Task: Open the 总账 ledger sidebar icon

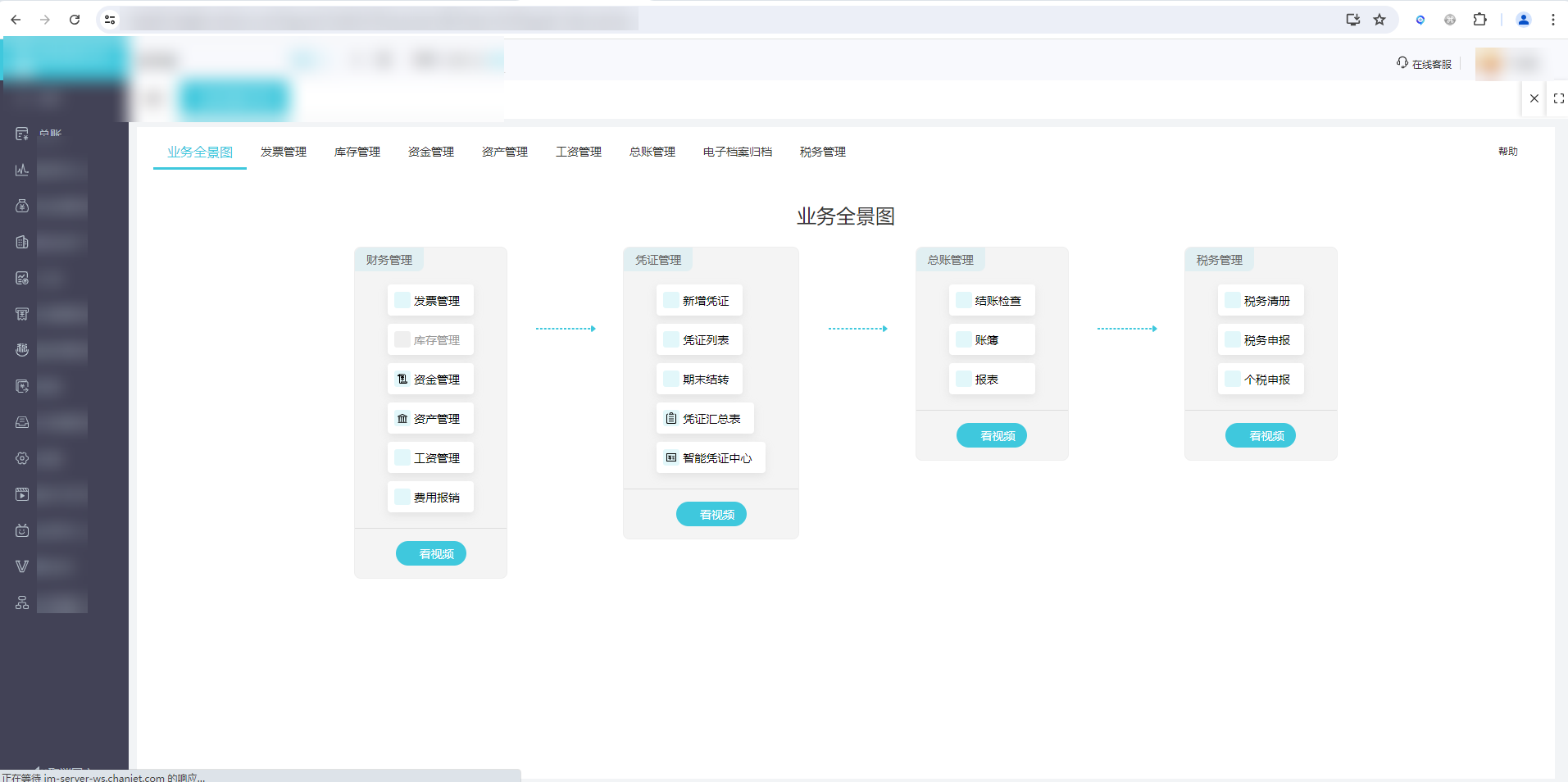Action: [x=22, y=134]
